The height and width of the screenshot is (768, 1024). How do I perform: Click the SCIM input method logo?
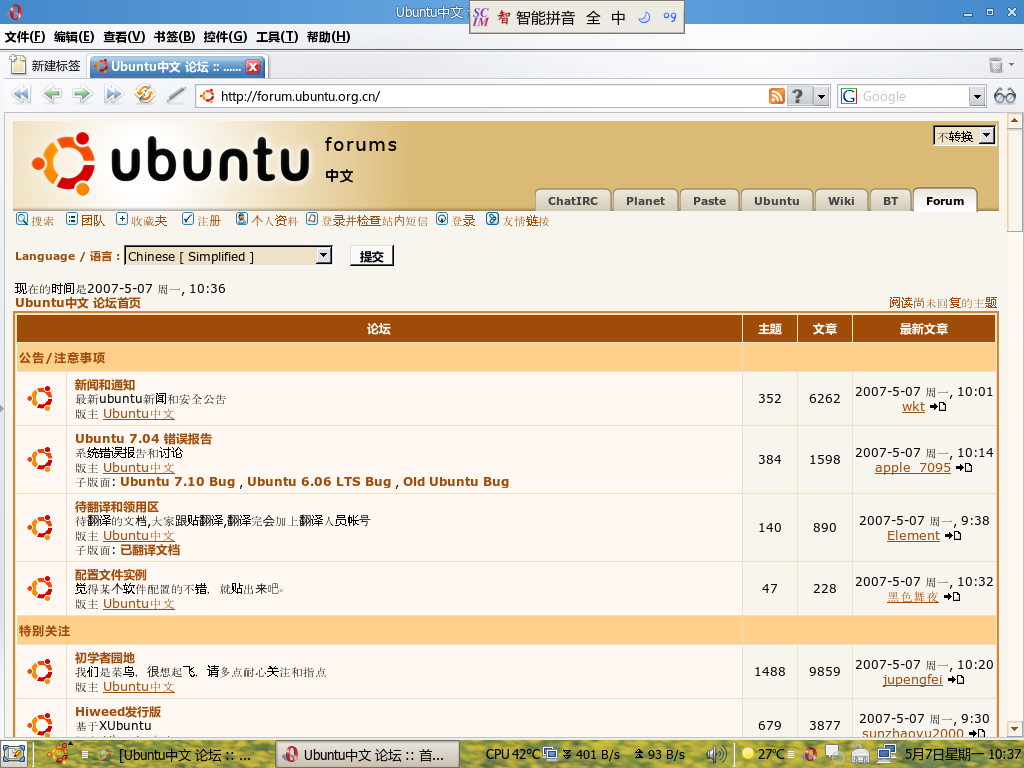[481, 18]
